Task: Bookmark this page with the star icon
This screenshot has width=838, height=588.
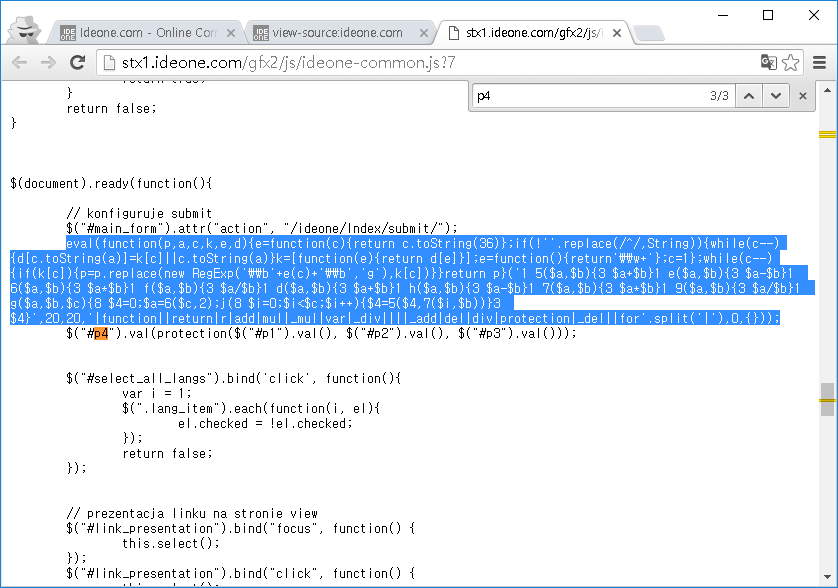Action: (x=790, y=63)
